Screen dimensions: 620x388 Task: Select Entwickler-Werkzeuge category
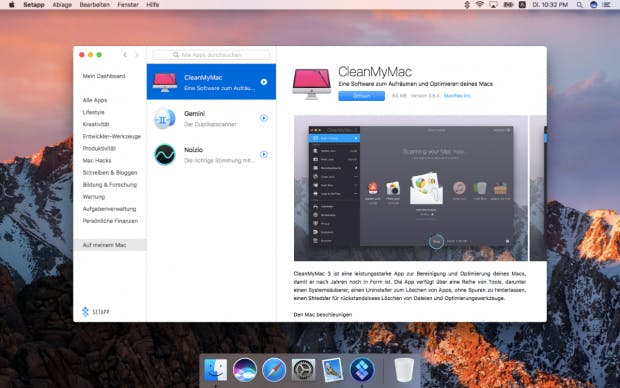(x=112, y=136)
